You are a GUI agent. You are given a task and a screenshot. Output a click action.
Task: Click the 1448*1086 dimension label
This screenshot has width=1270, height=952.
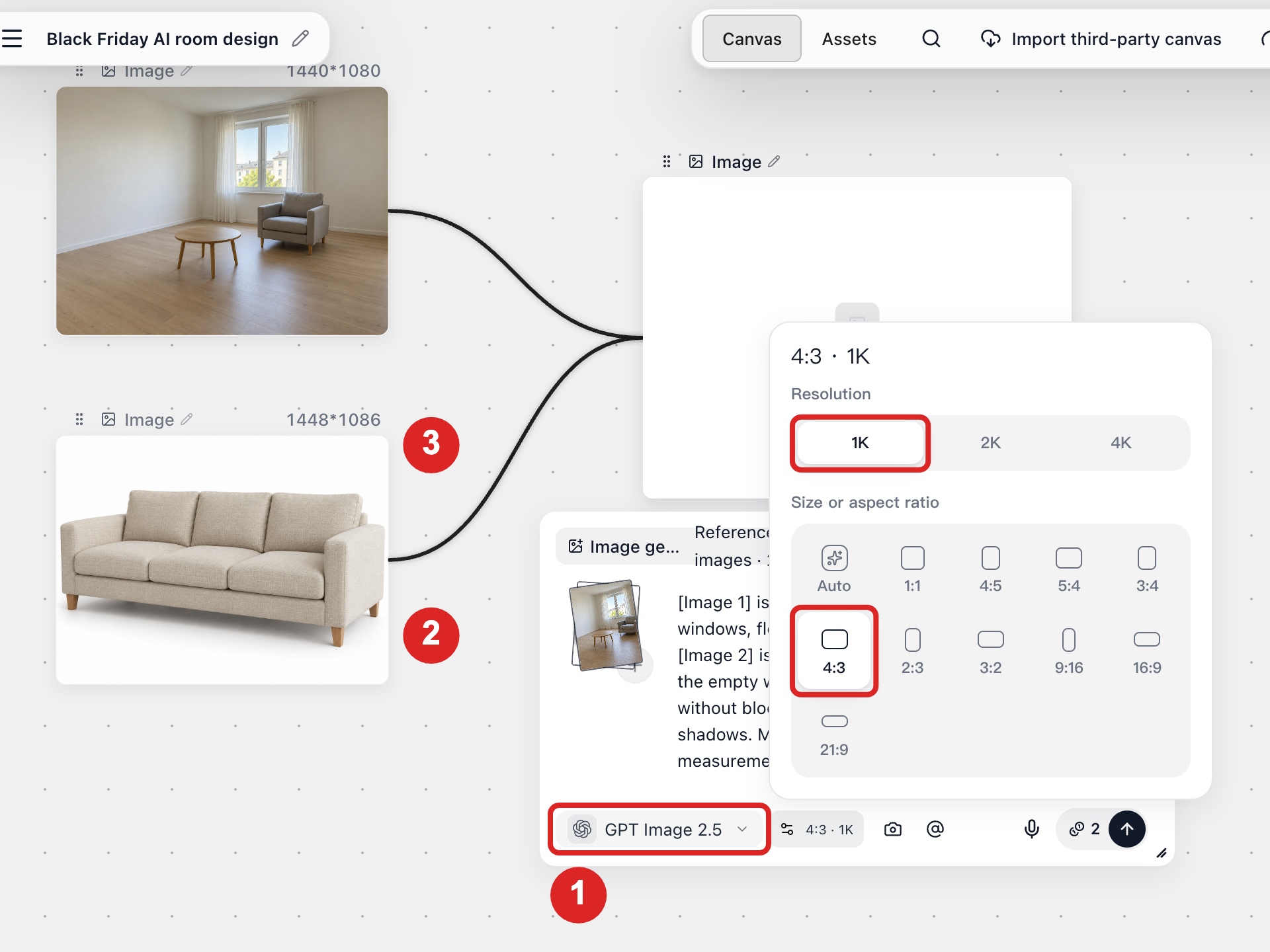coord(333,419)
